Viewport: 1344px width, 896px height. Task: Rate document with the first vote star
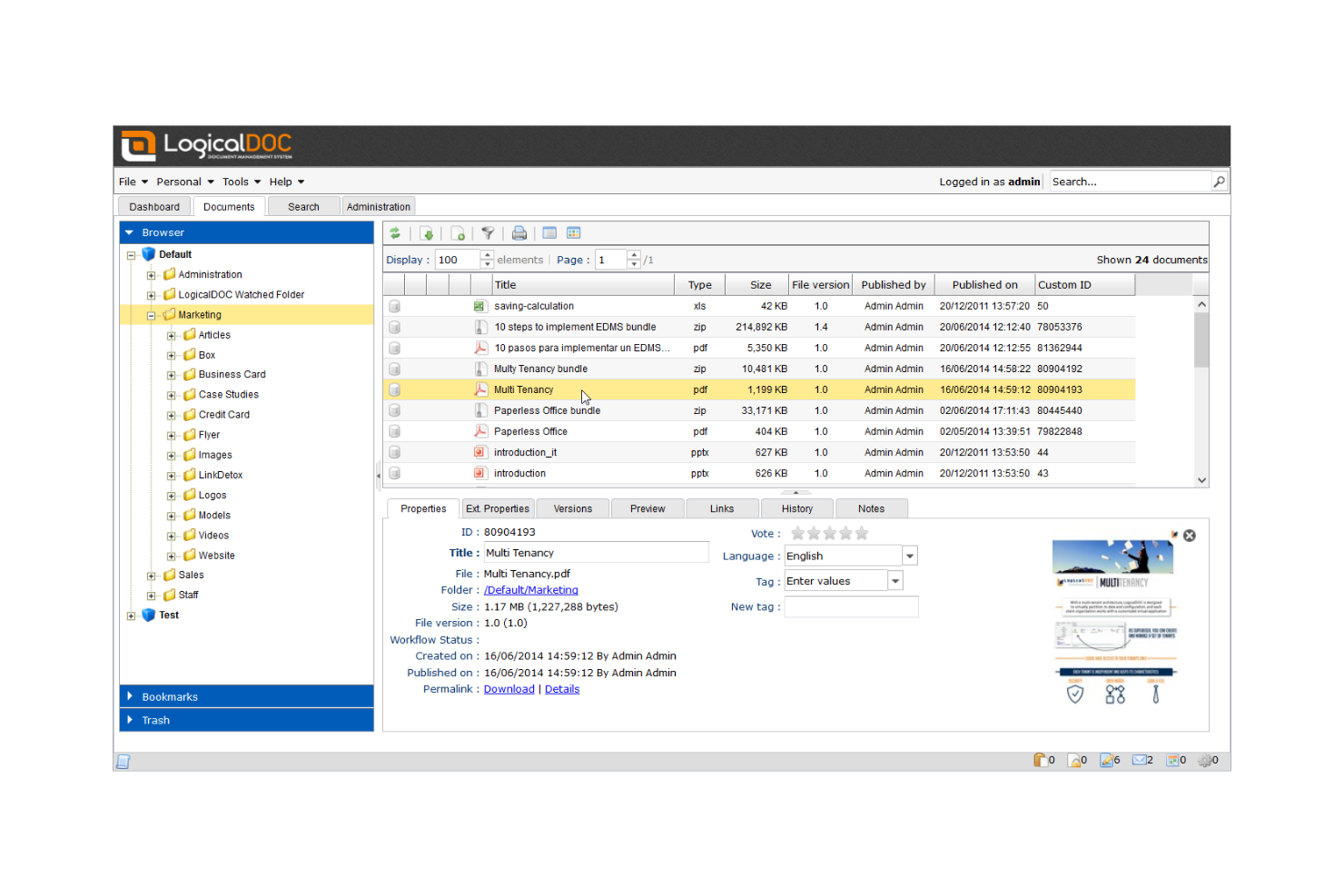[x=798, y=534]
